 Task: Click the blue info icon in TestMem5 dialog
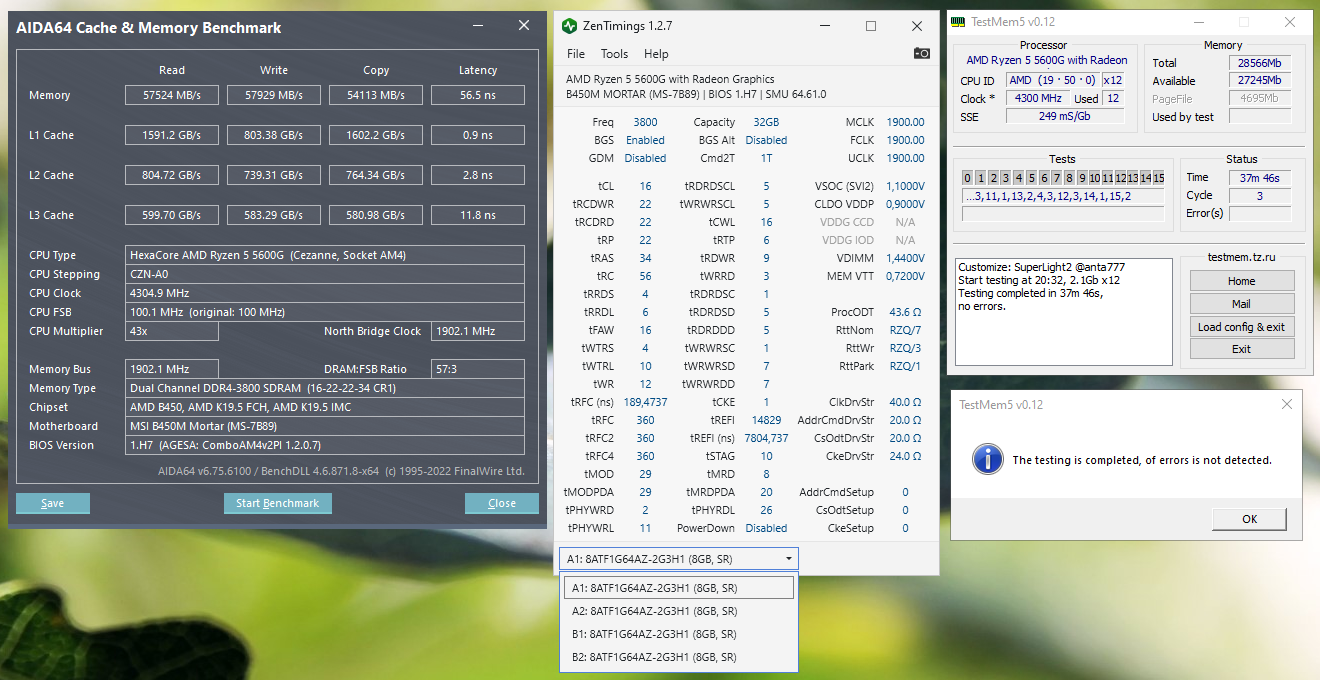click(988, 460)
